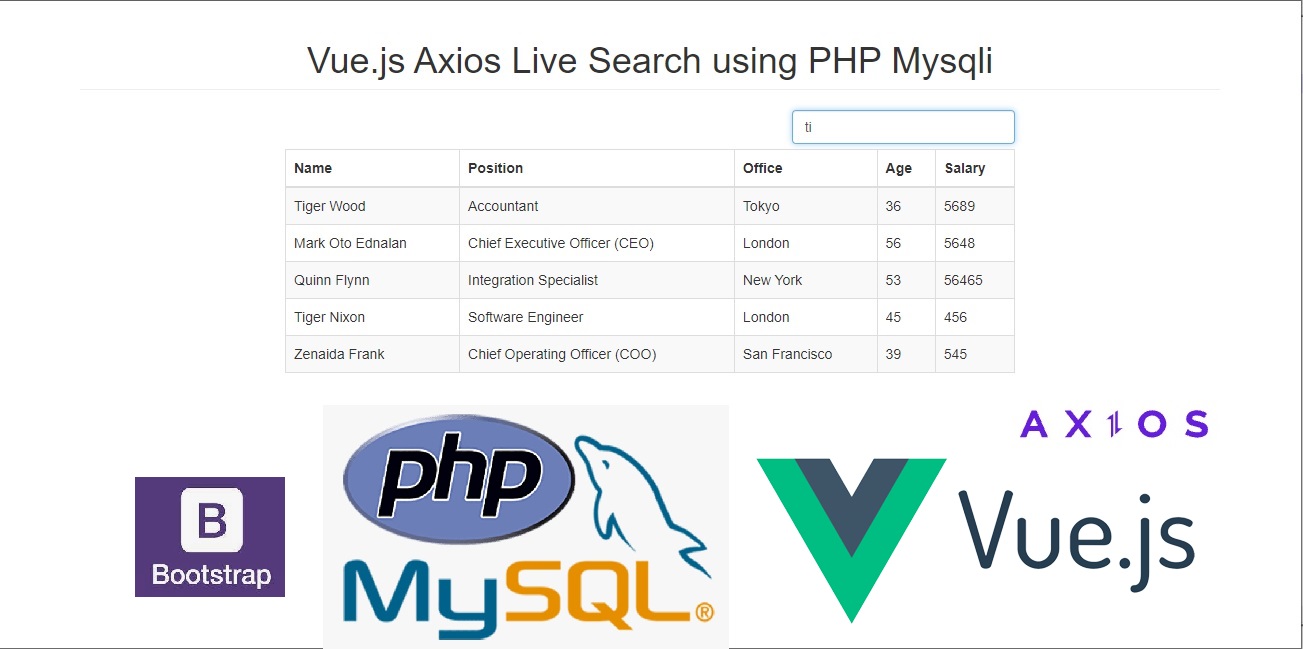Click the live search input containing "ti"
This screenshot has width=1303, height=649.
903,127
